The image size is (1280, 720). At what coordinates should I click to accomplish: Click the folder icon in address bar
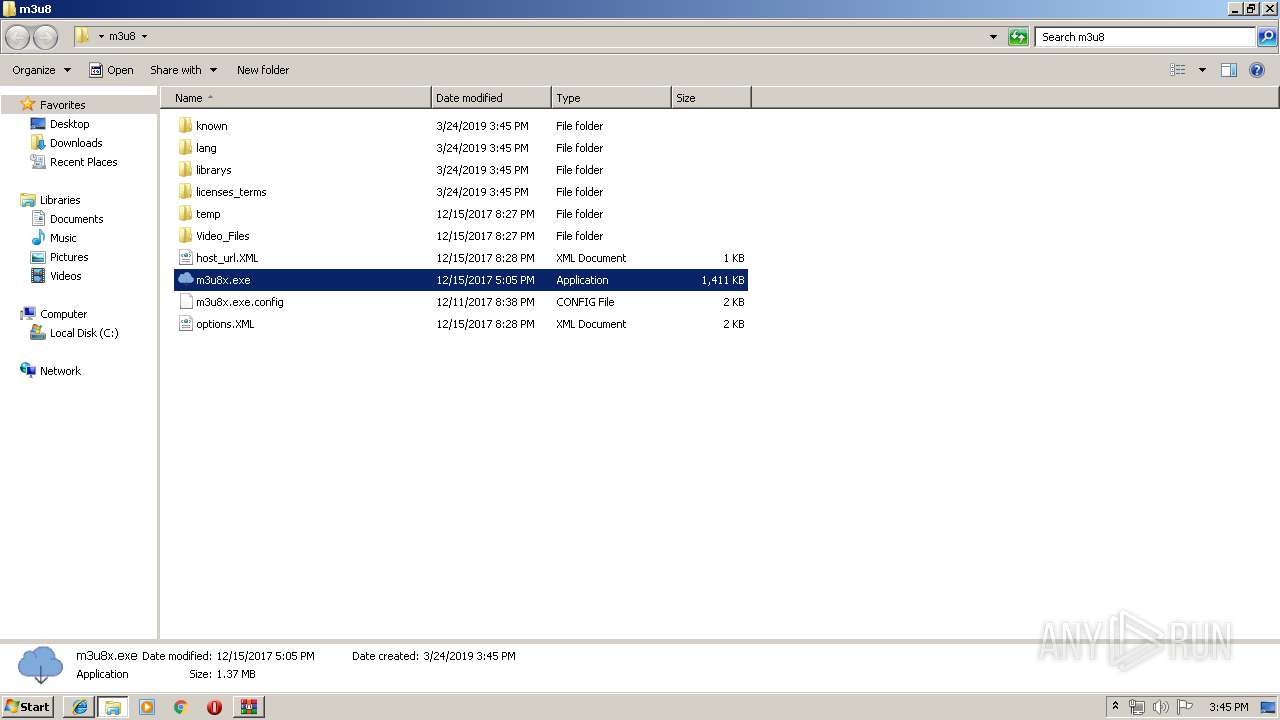pyautogui.click(x=82, y=36)
